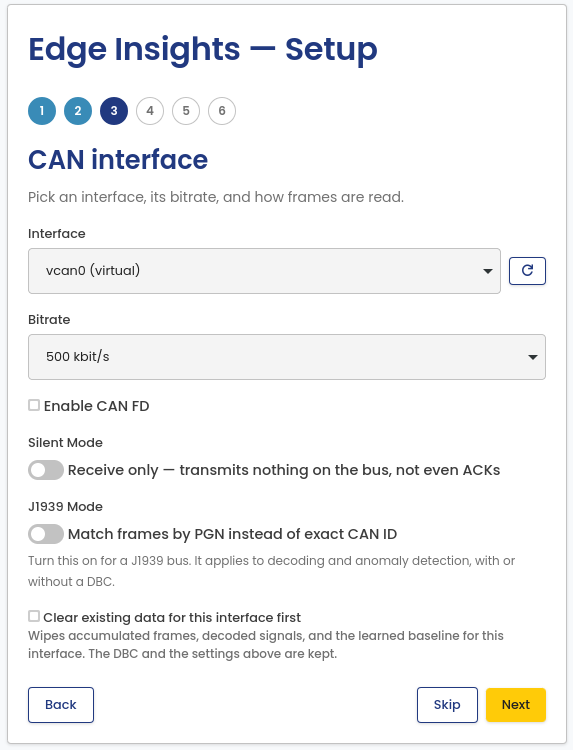Viewport: 573px width, 750px height.
Task: Click the Bitrate dropdown arrow
Action: pos(532,357)
